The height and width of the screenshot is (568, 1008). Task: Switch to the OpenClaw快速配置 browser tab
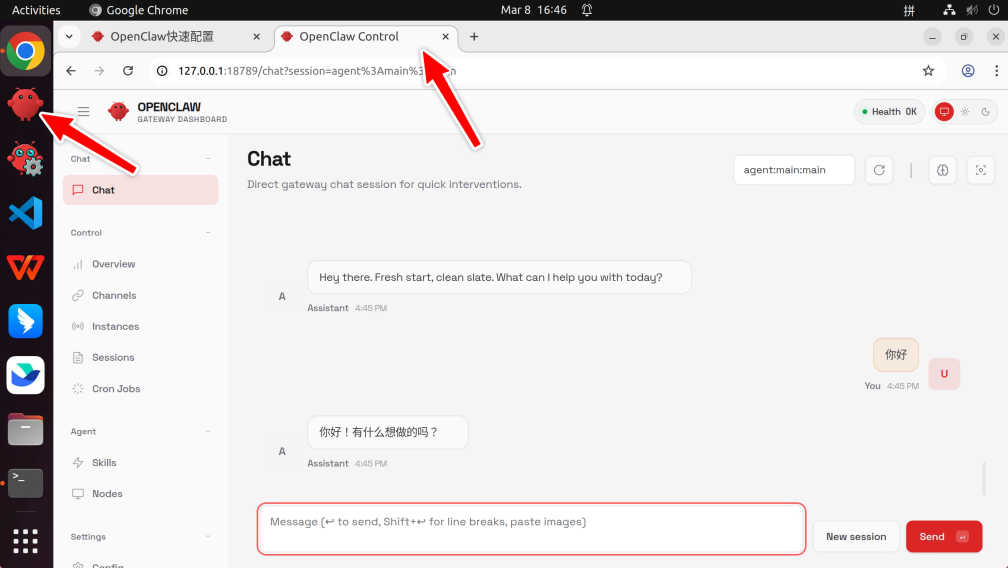click(168, 37)
